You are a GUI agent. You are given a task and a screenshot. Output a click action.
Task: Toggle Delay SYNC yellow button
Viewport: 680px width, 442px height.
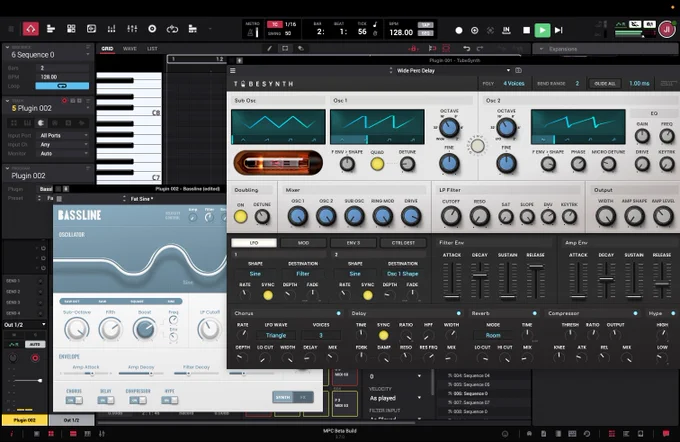(383, 335)
